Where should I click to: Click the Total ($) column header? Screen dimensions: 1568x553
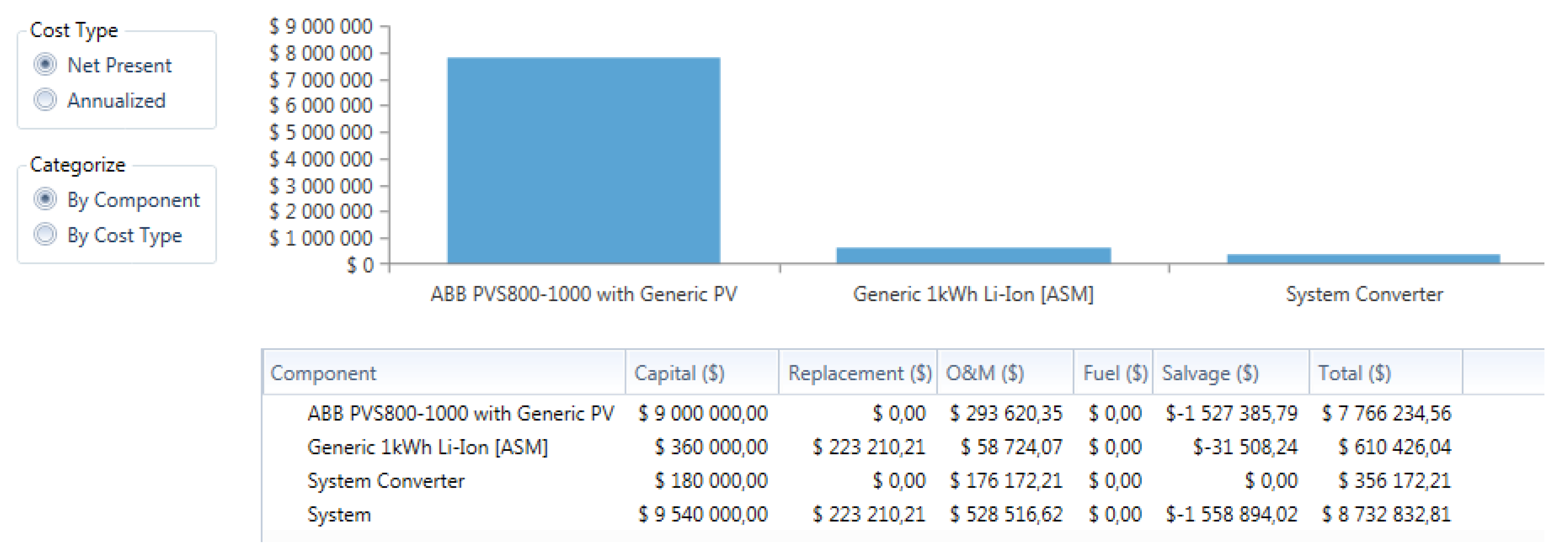pyautogui.click(x=1354, y=373)
